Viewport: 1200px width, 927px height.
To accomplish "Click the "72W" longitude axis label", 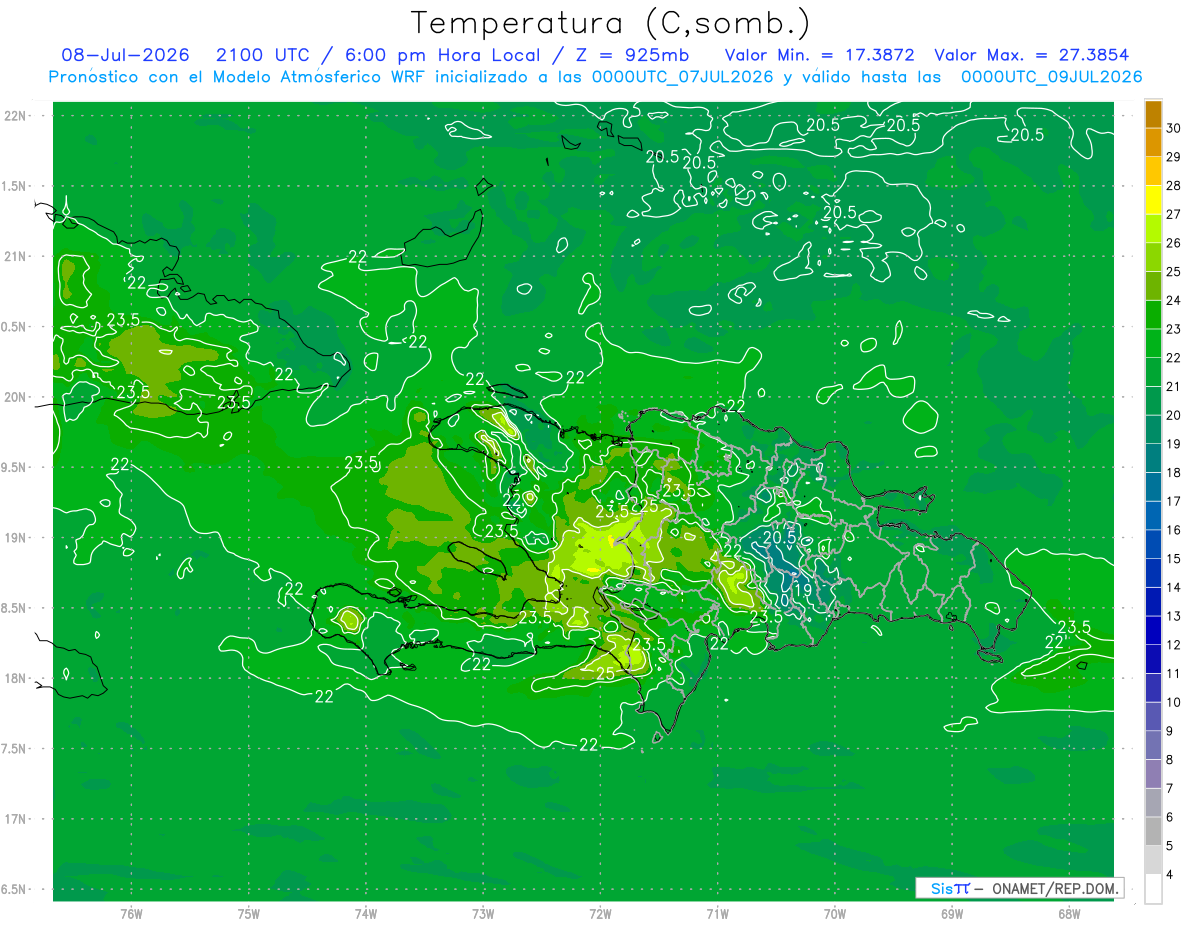I will pos(600,914).
